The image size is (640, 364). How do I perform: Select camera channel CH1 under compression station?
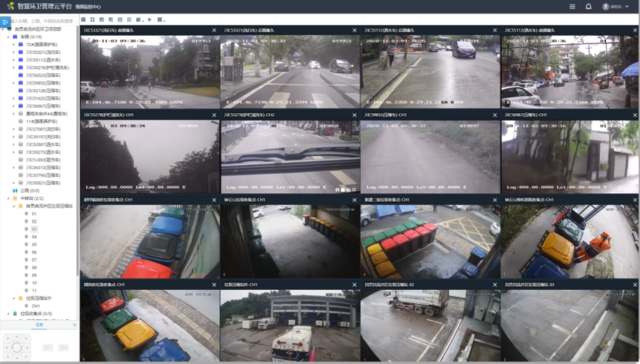36,306
